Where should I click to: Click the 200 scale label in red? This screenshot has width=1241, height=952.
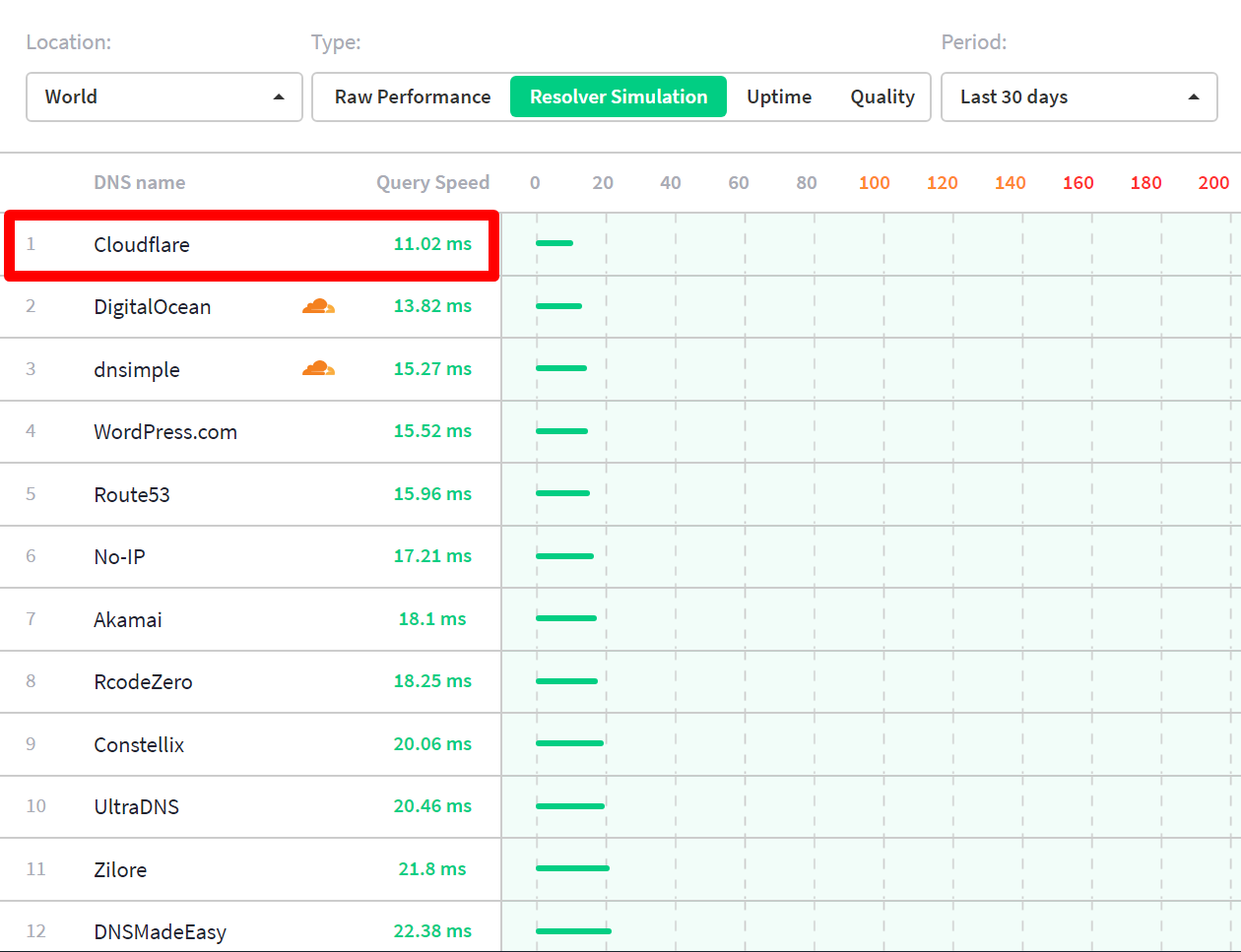1213,182
